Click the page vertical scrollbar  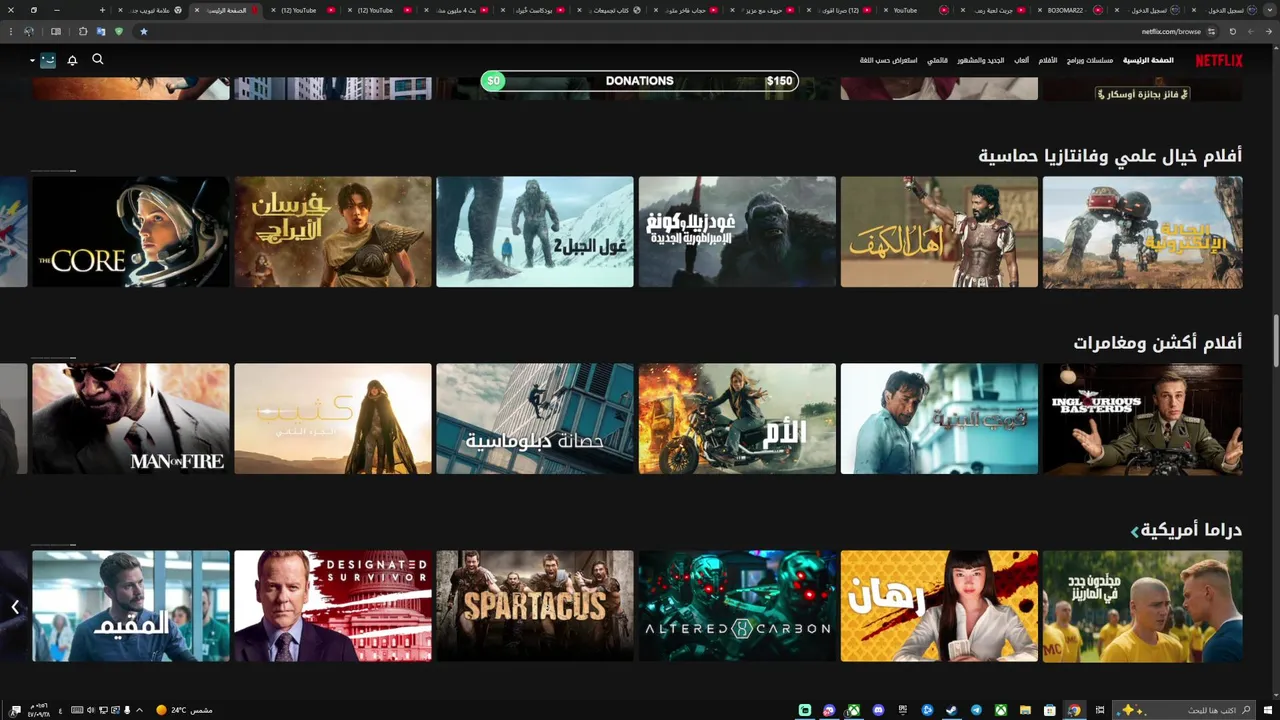1275,343
